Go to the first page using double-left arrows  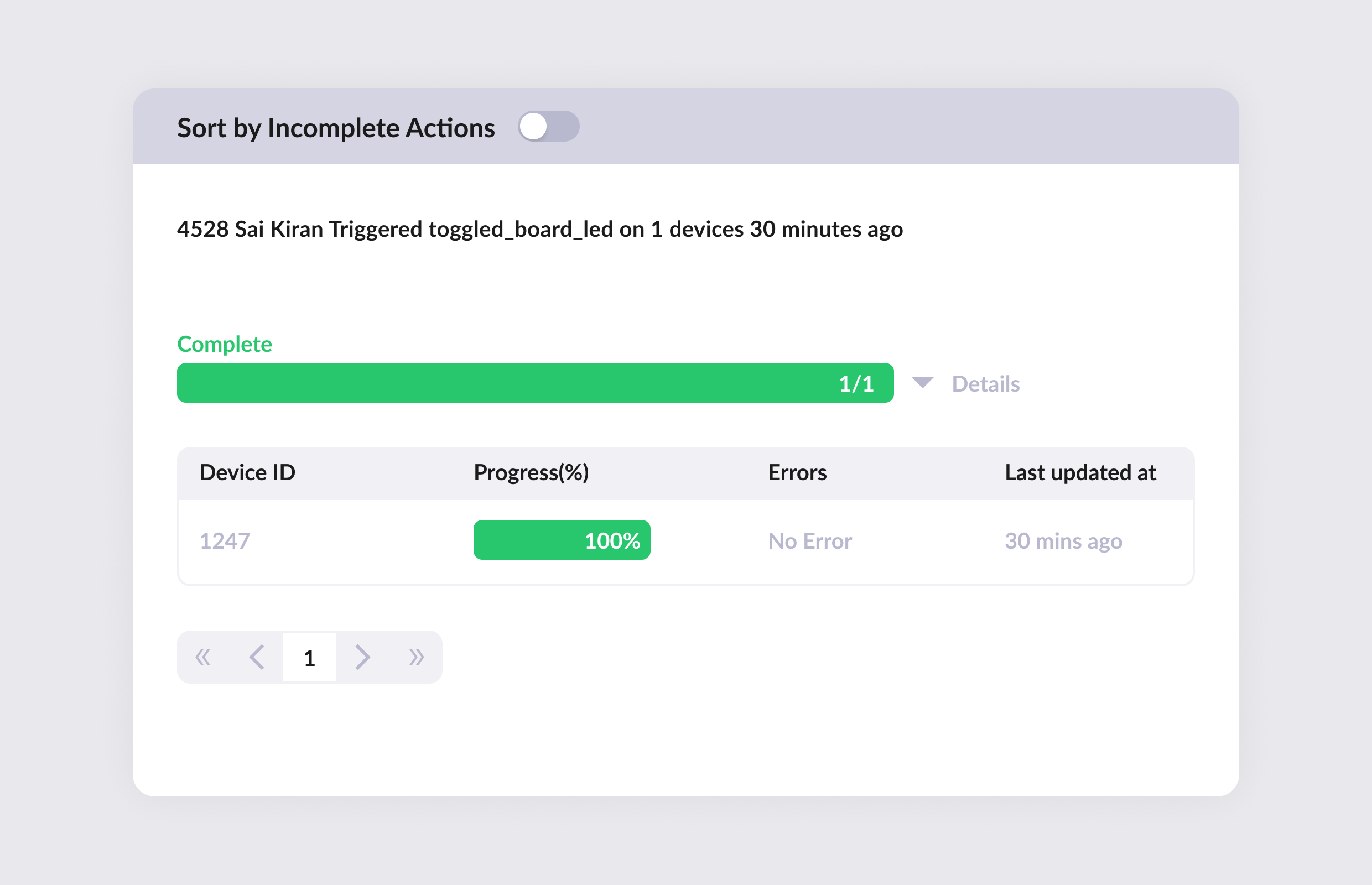tap(202, 657)
